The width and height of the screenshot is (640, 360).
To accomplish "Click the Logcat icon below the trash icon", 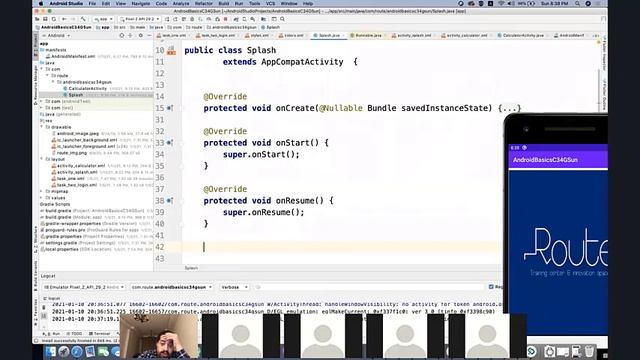I will pos(44,316).
